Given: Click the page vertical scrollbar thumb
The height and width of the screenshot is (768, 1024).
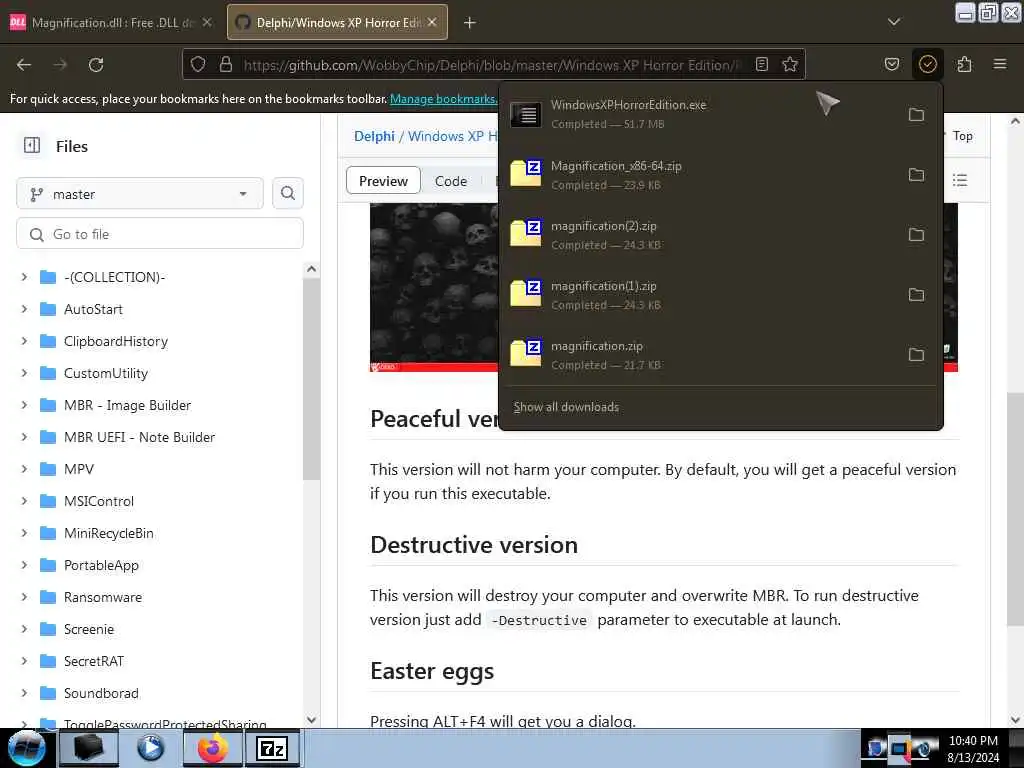Looking at the screenshot, I should [1015, 509].
